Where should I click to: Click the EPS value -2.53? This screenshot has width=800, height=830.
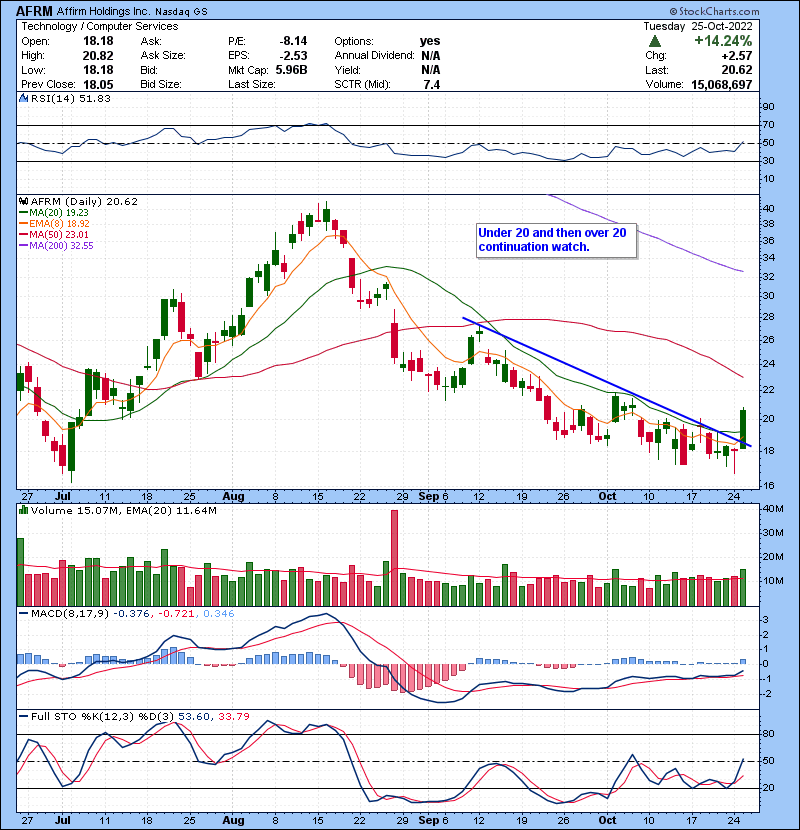293,56
